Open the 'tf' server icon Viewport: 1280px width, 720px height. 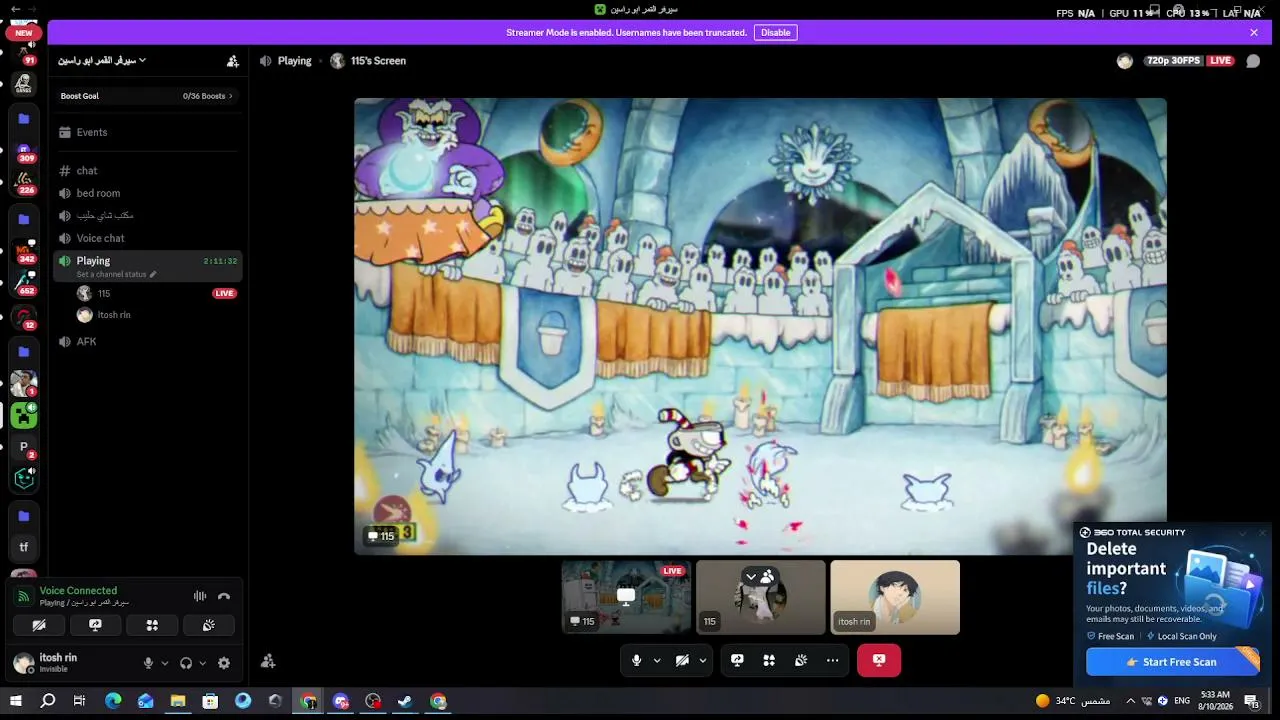coord(24,547)
